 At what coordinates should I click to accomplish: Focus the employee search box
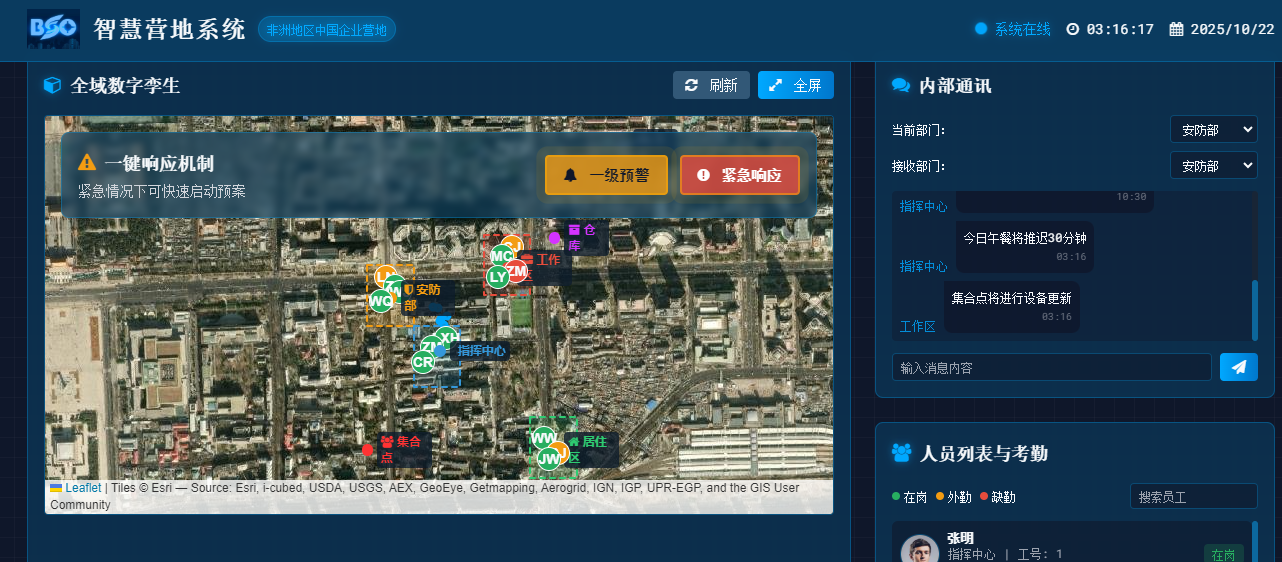(x=1193, y=497)
